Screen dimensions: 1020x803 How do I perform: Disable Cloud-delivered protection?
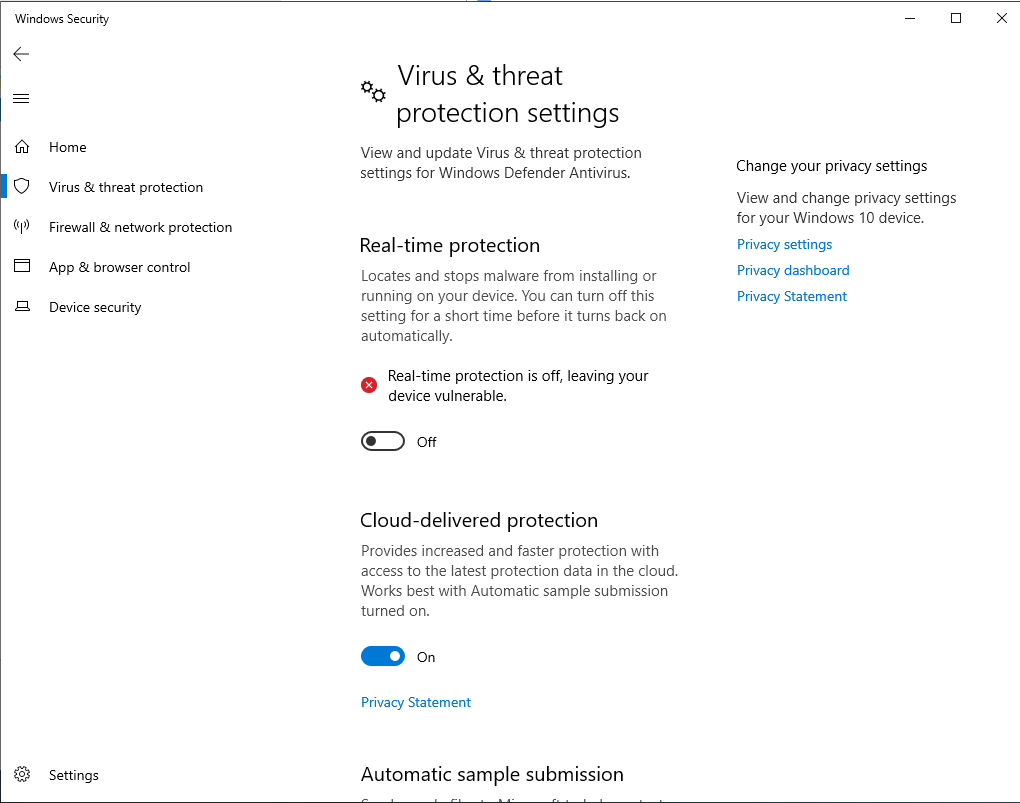pyautogui.click(x=382, y=656)
